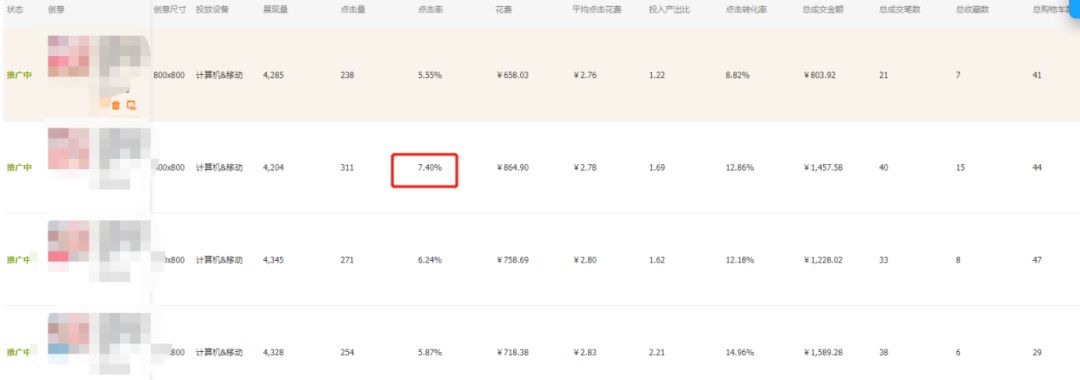The width and height of the screenshot is (1080, 380).
Task: Click the total sales ¥1,457.58
Action: [823, 167]
